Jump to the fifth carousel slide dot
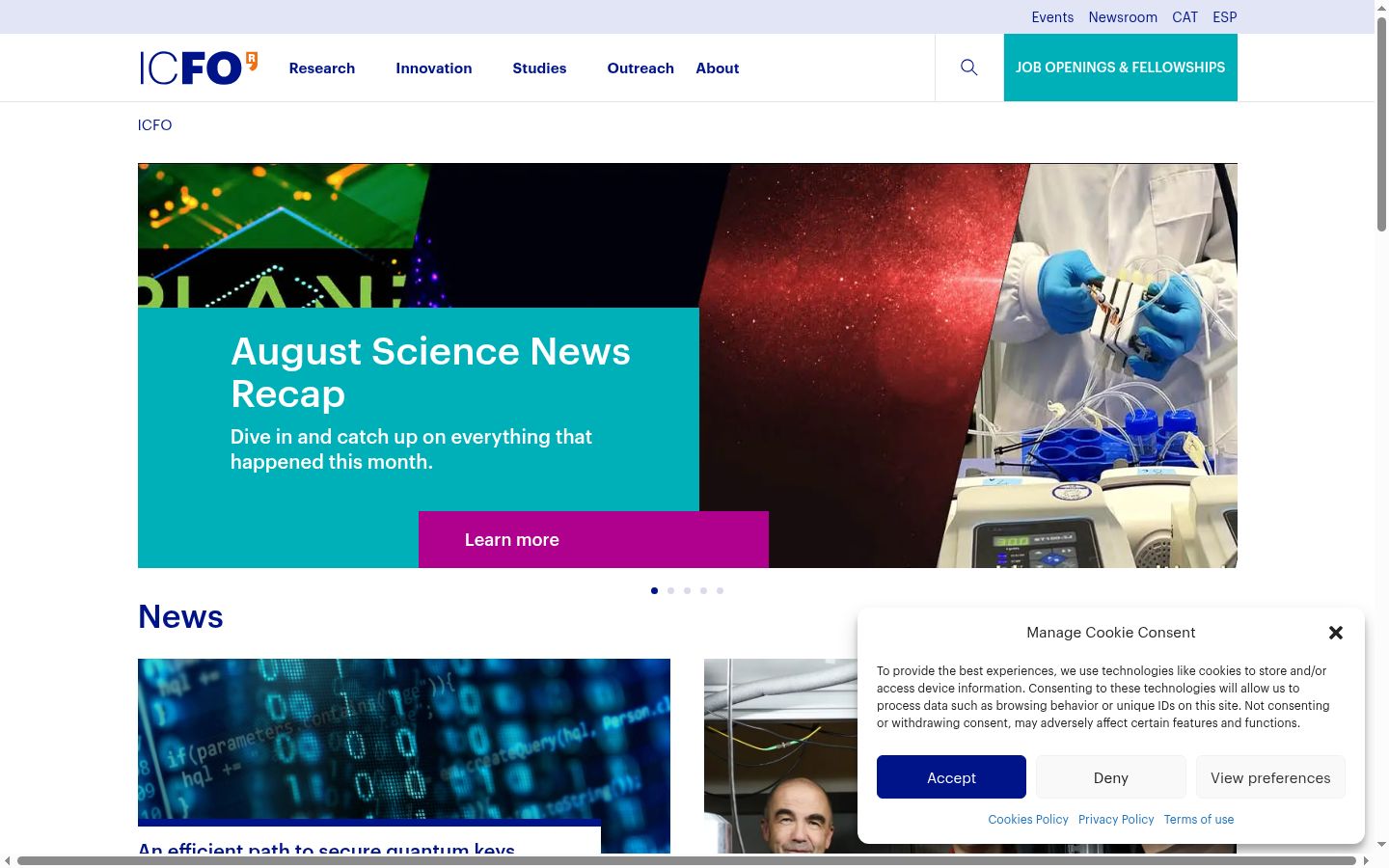 point(720,590)
